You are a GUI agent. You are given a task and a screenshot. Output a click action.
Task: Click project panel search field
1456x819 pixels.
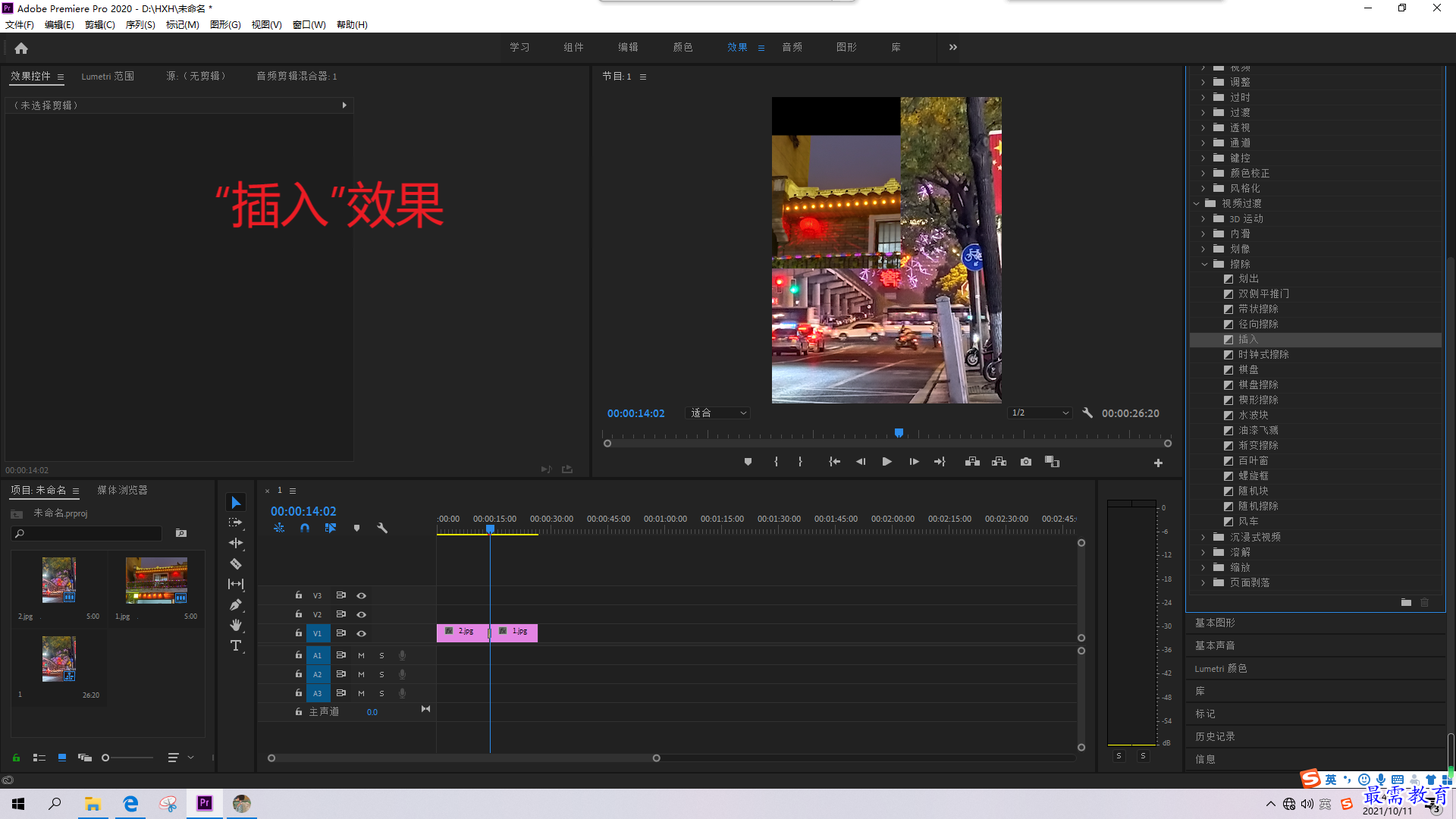tap(87, 534)
